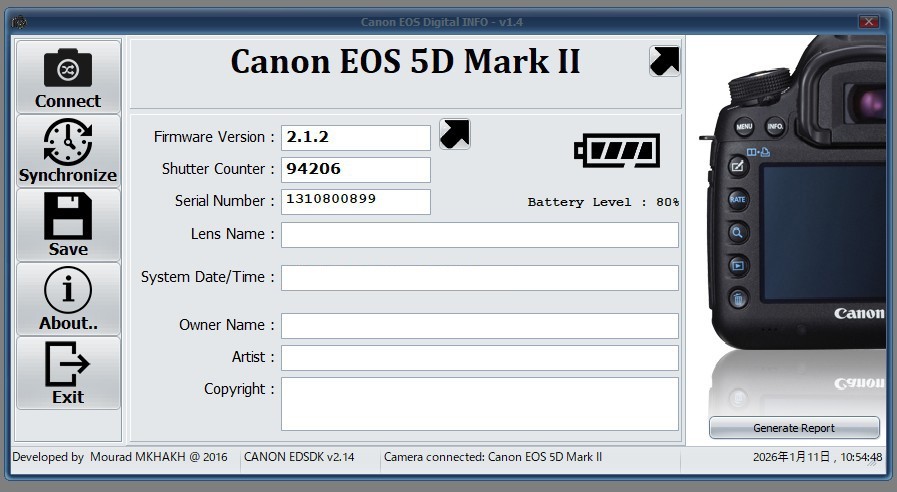The image size is (897, 492).
Task: Open the About info button
Action: pyautogui.click(x=68, y=299)
